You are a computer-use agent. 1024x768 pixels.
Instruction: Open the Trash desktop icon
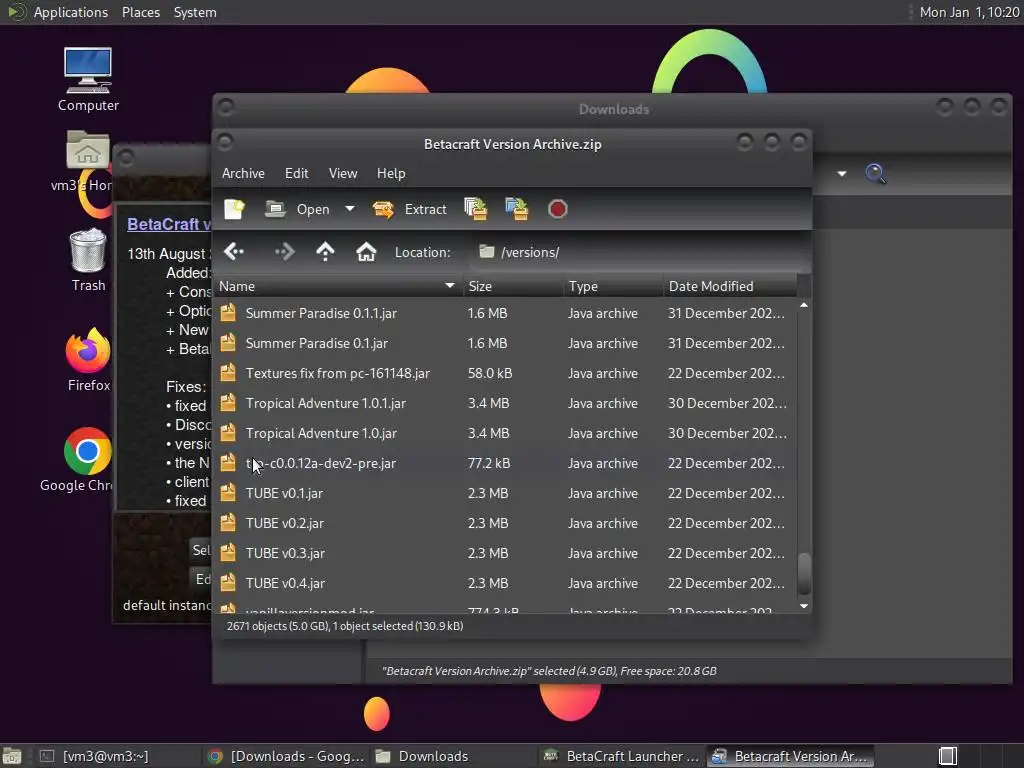88,260
